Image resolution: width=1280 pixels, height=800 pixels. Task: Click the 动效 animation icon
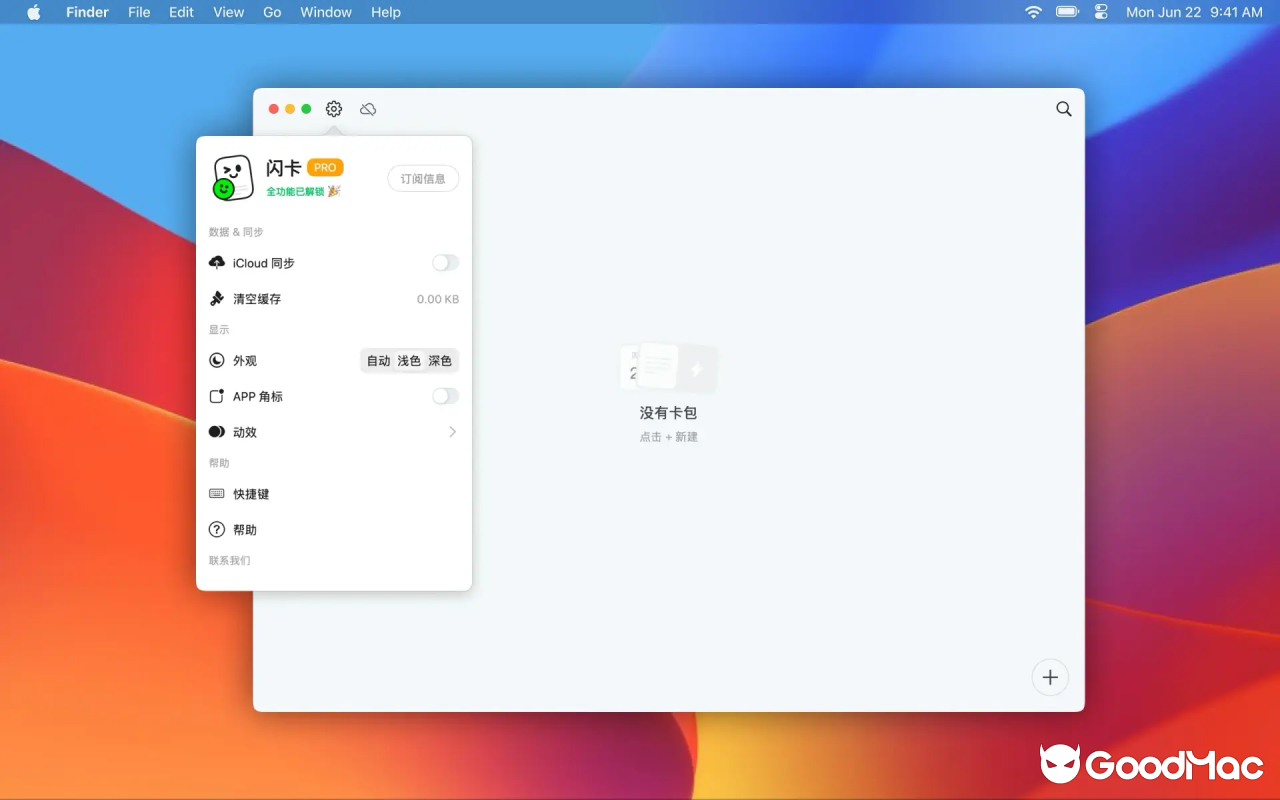217,432
